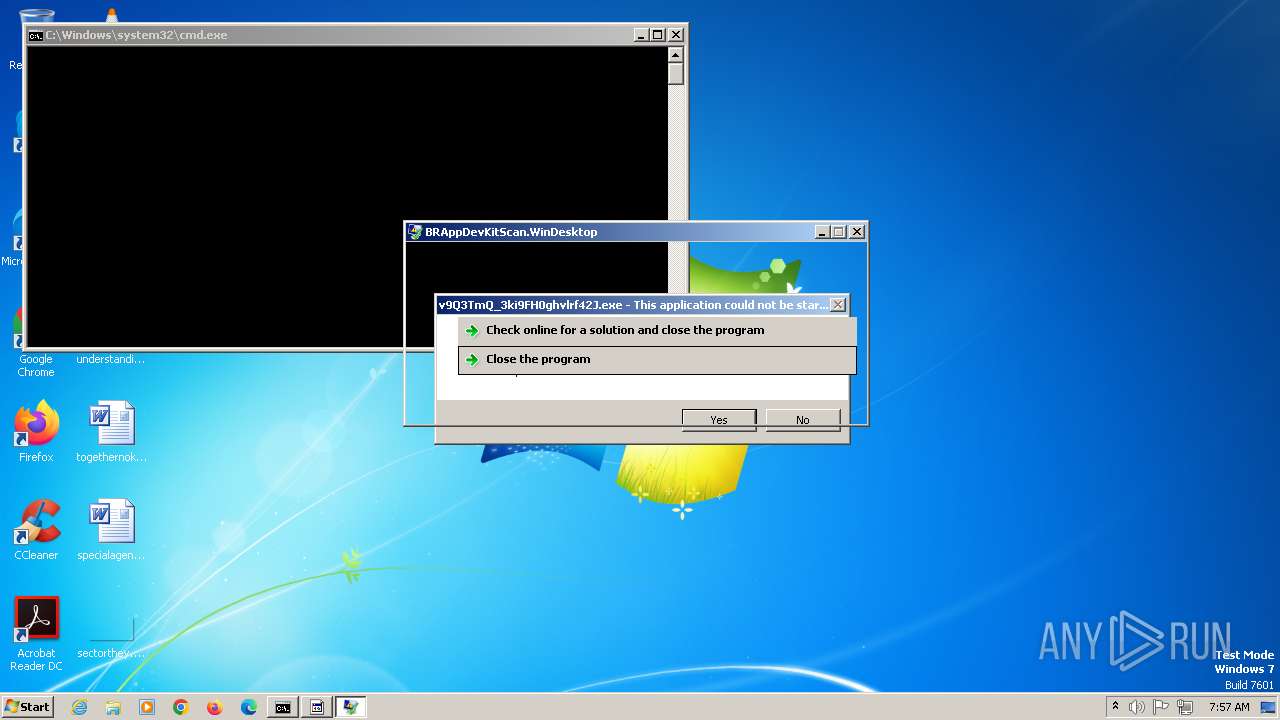Image resolution: width=1280 pixels, height=720 pixels.
Task: Click the 7:57 AM system clock
Action: 1229,707
